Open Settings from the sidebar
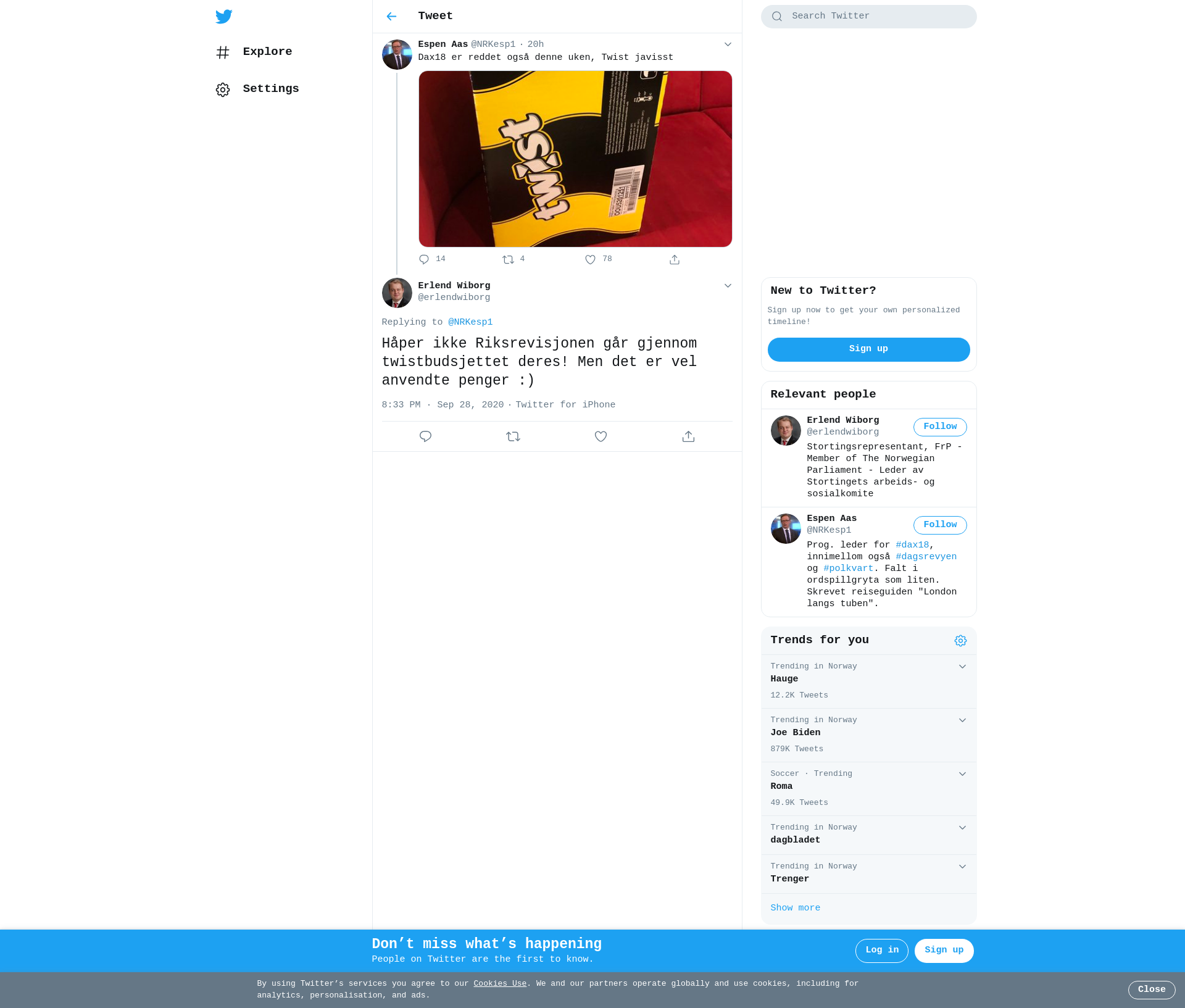 pyautogui.click(x=257, y=90)
